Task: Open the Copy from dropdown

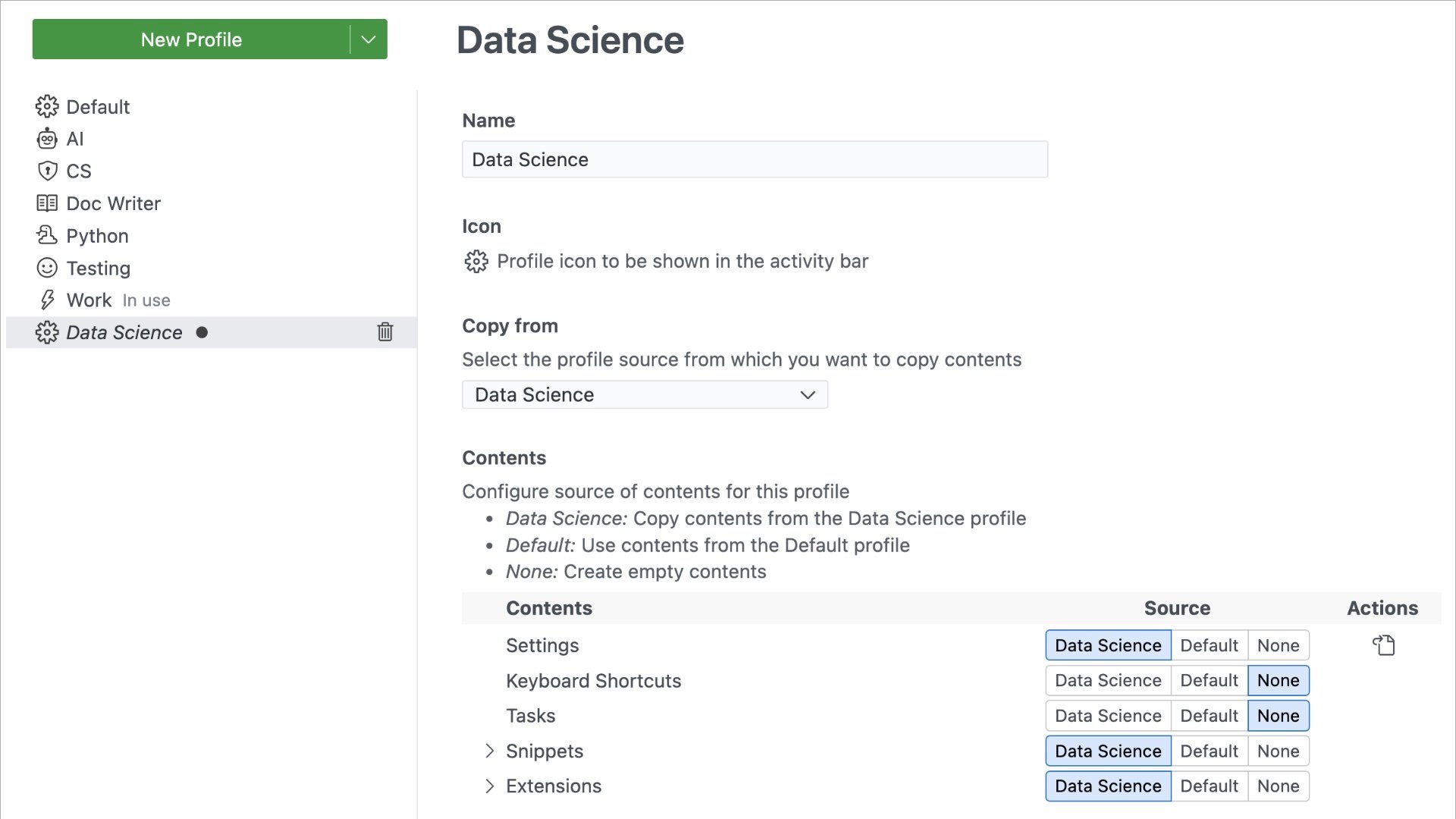Action: (x=645, y=394)
